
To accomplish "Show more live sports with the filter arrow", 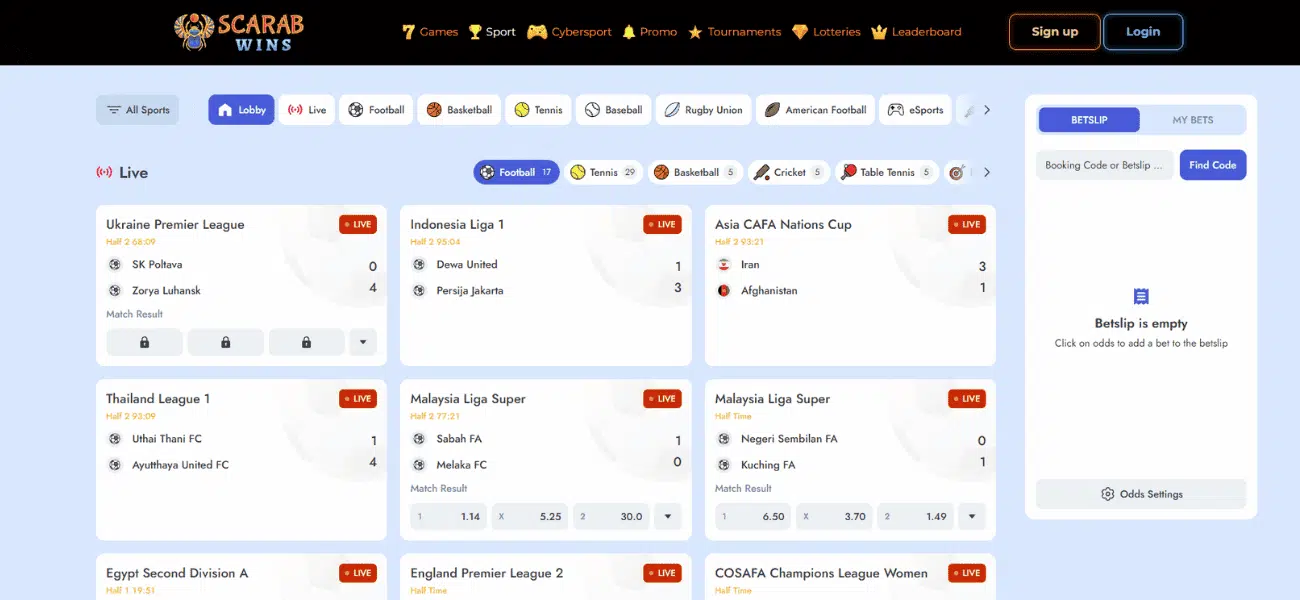I will [987, 172].
